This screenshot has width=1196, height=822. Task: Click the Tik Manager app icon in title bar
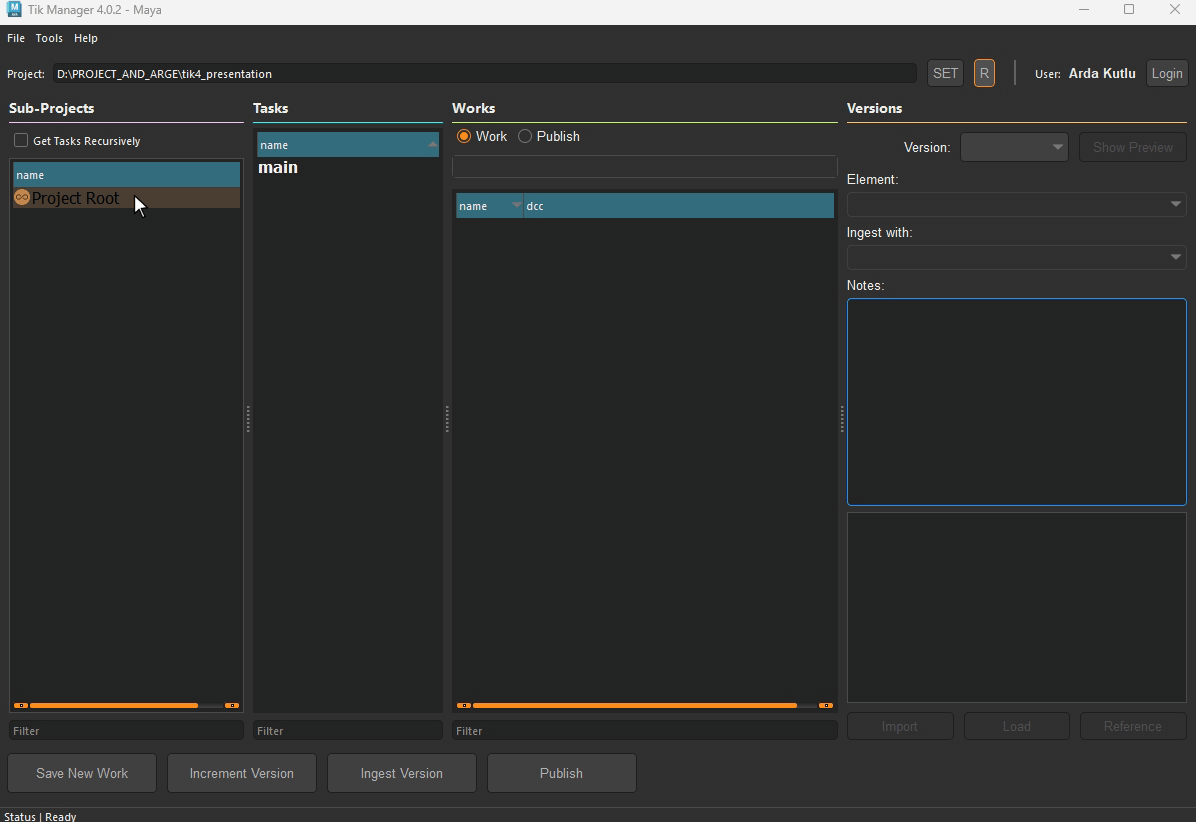point(13,9)
